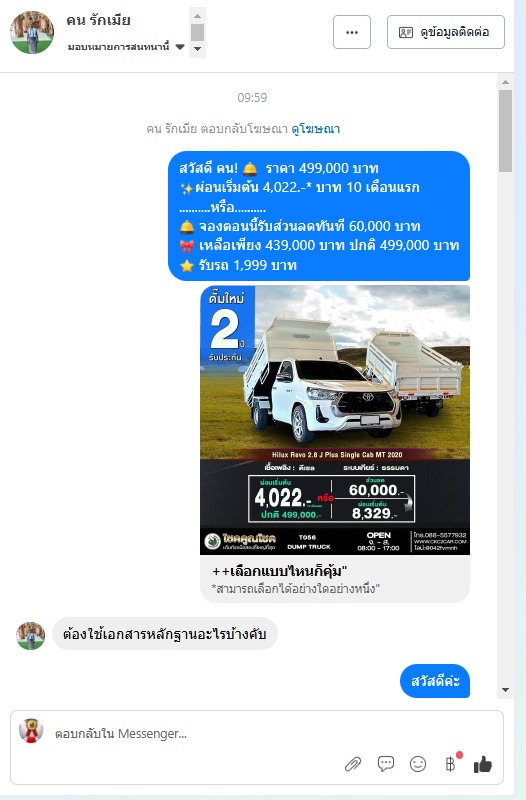The height and width of the screenshot is (800, 526).
Task: Send a thumbs-up like
Action: point(483,764)
